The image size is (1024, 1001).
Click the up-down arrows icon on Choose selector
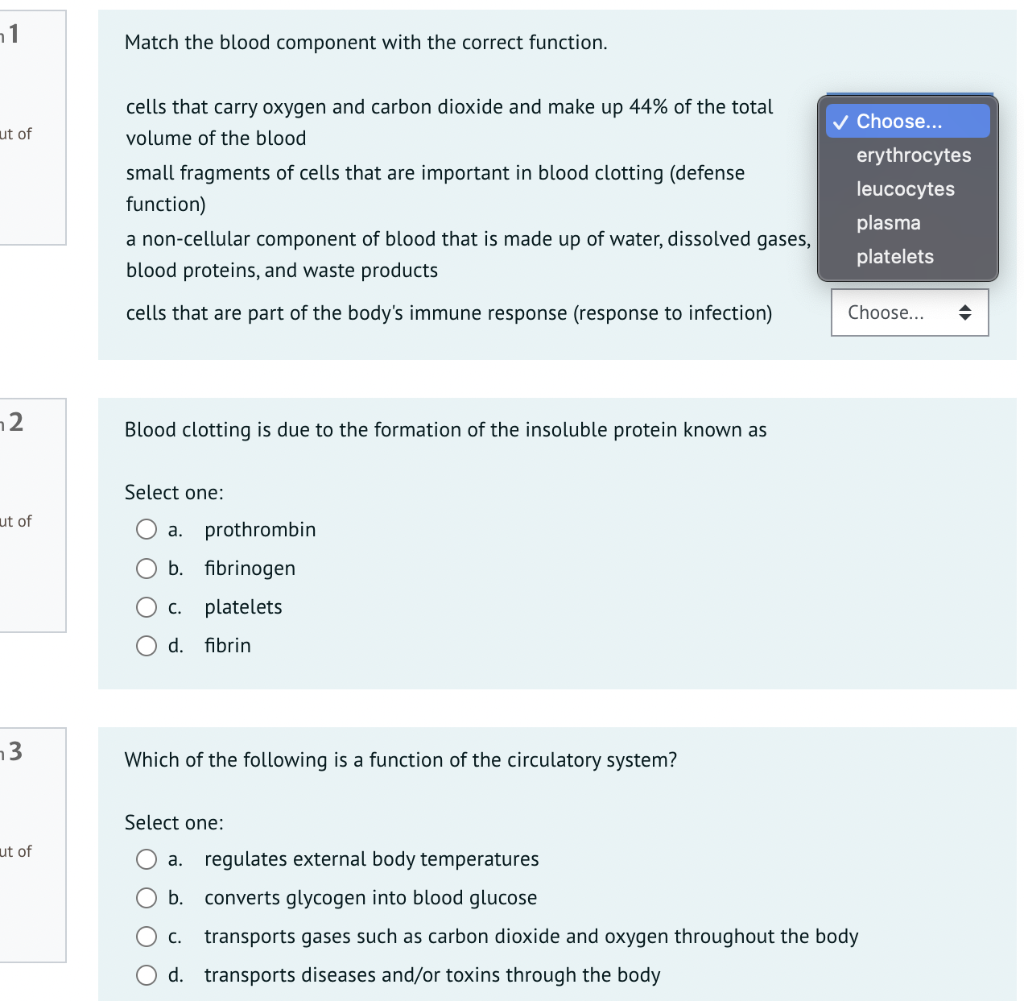tap(966, 312)
